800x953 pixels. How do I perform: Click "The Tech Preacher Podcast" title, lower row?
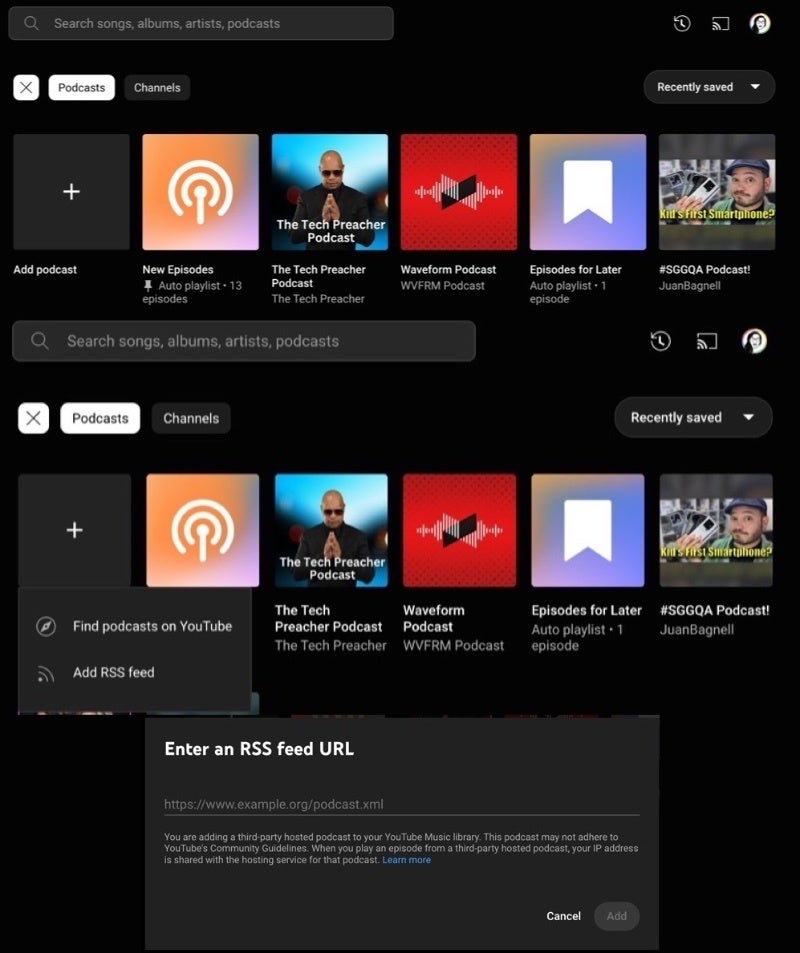pyautogui.click(x=328, y=618)
